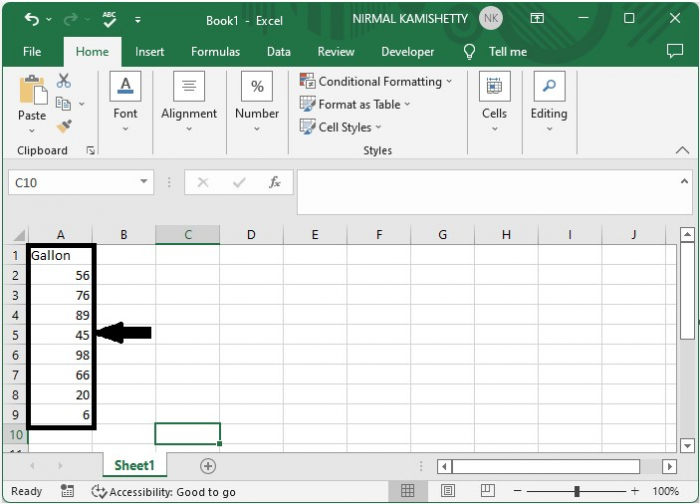Screen dimensions: 700x504
Task: Click the Cut scissors icon
Action: pyautogui.click(x=64, y=81)
